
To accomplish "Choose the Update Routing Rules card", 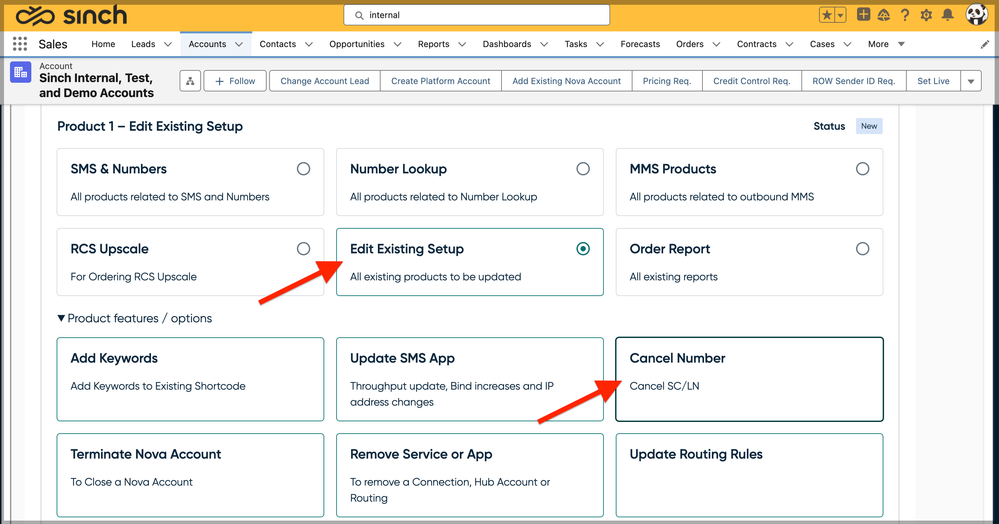I will (749, 475).
